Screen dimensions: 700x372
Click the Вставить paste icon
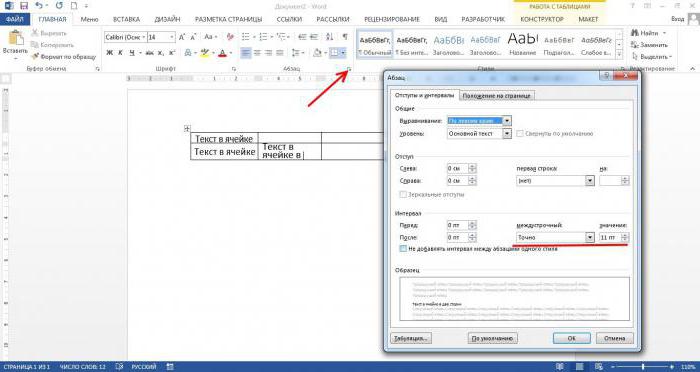click(16, 38)
